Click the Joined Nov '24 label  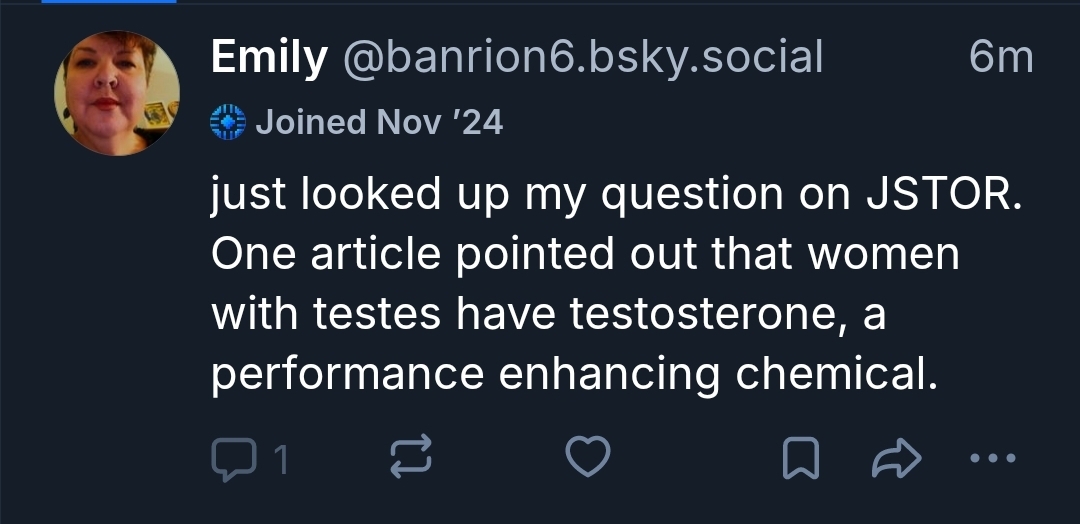tap(379, 122)
